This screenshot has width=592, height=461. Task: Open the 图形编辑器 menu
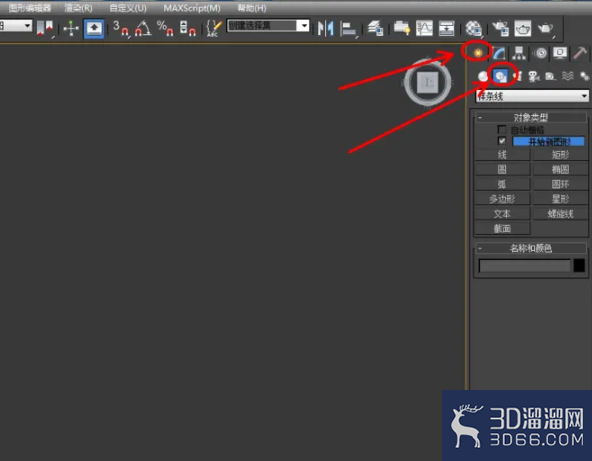(30, 8)
